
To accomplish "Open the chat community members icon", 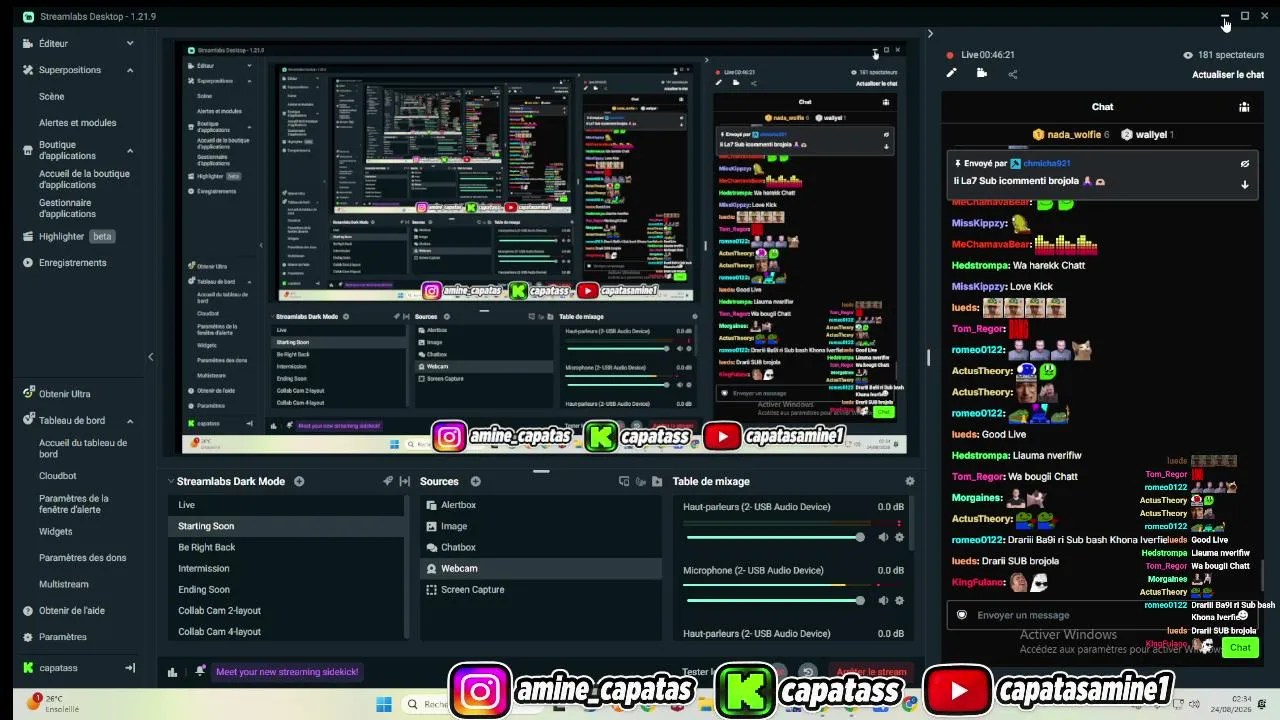I will click(x=1244, y=107).
